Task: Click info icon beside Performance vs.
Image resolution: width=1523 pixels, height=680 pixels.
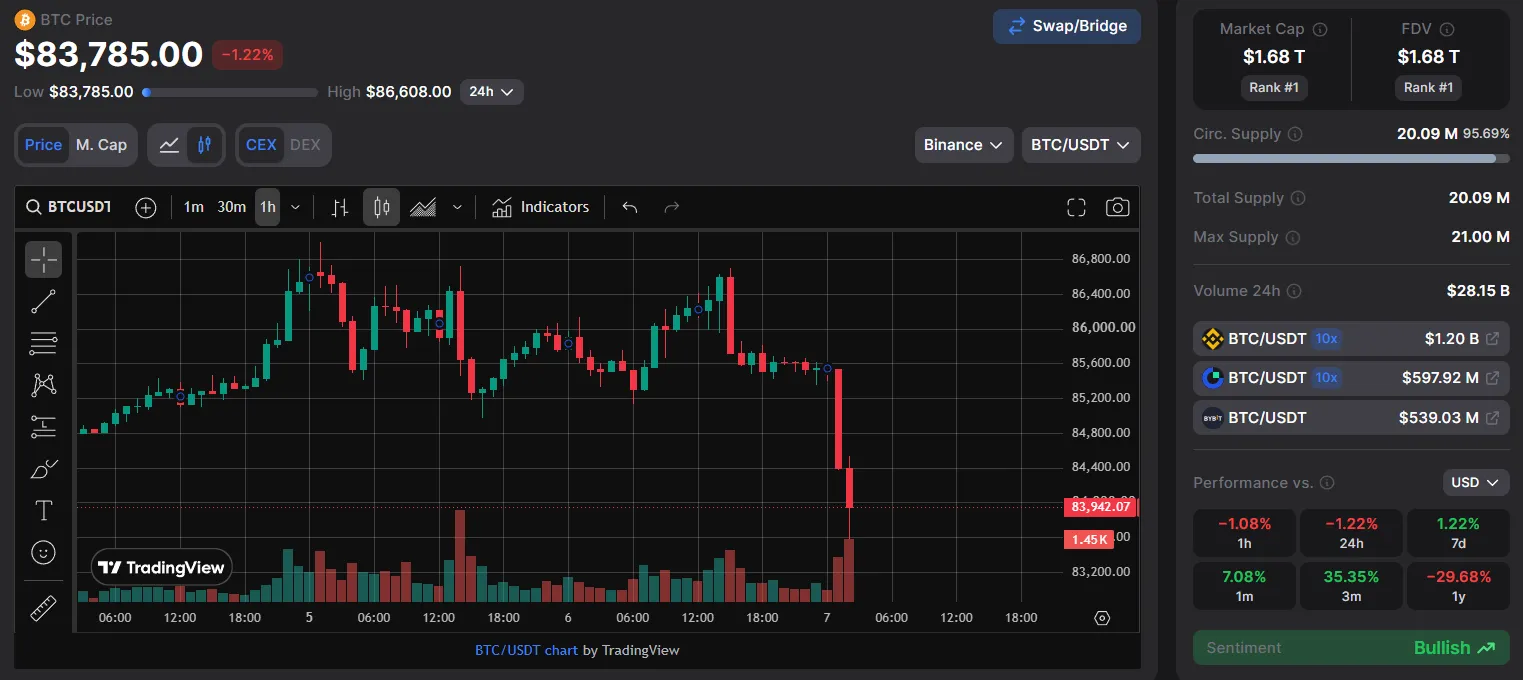Action: [1327, 483]
